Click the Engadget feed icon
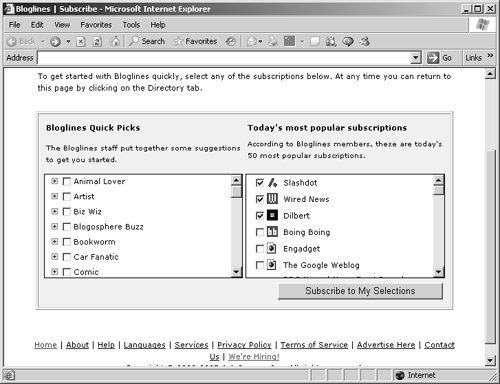500x384 pixels. click(x=272, y=248)
